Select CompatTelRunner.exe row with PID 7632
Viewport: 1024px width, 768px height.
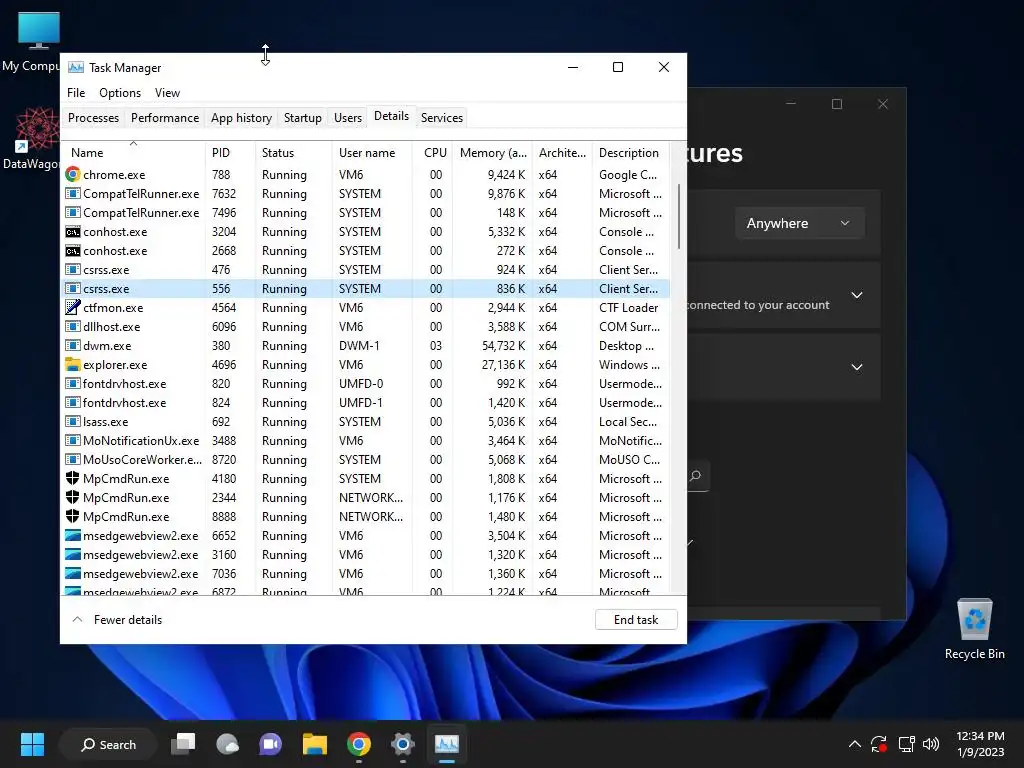pos(366,194)
